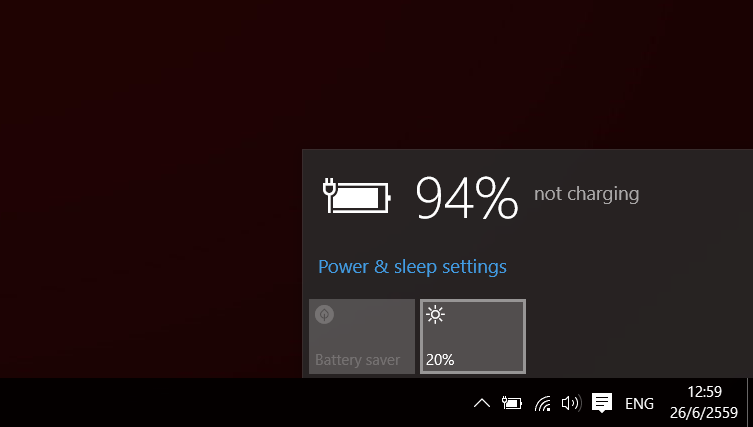
Task: Click the leaf icon on Battery saver tile
Action: [324, 315]
